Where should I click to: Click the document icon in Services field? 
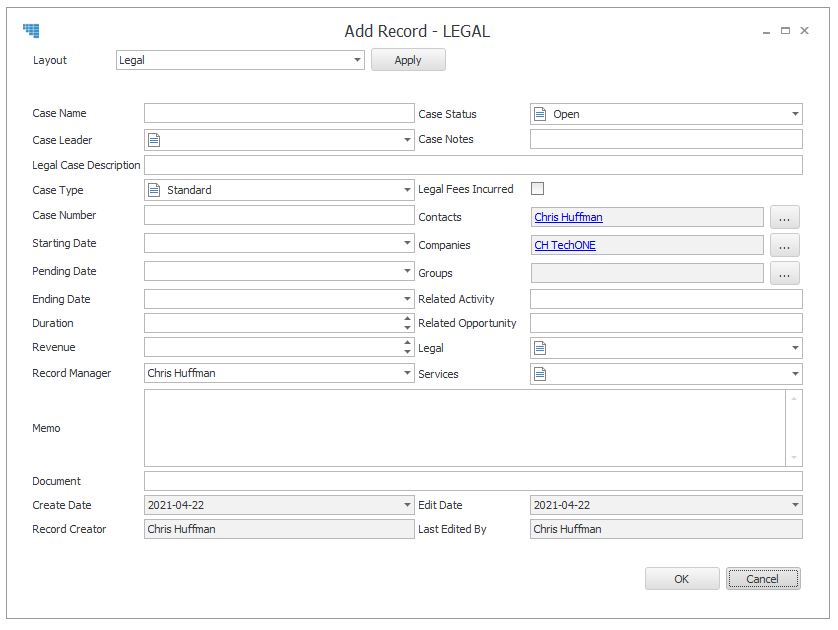tap(540, 374)
